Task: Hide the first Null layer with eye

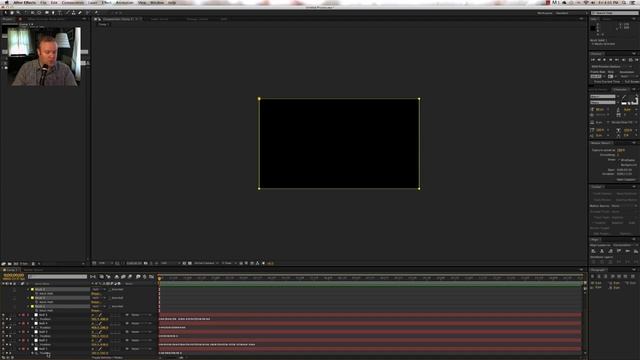Action: 3,315
